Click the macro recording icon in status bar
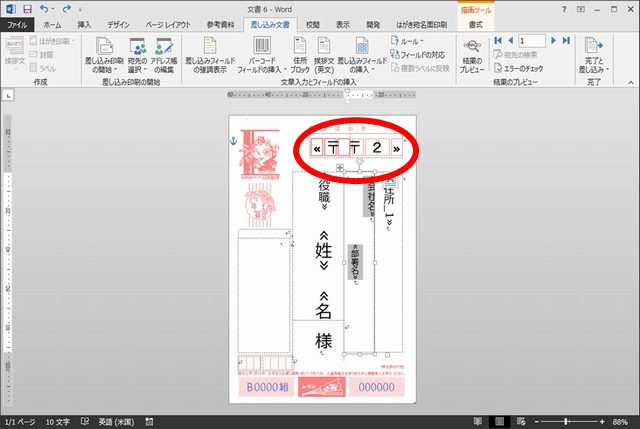The width and height of the screenshot is (640, 429). coord(149,421)
